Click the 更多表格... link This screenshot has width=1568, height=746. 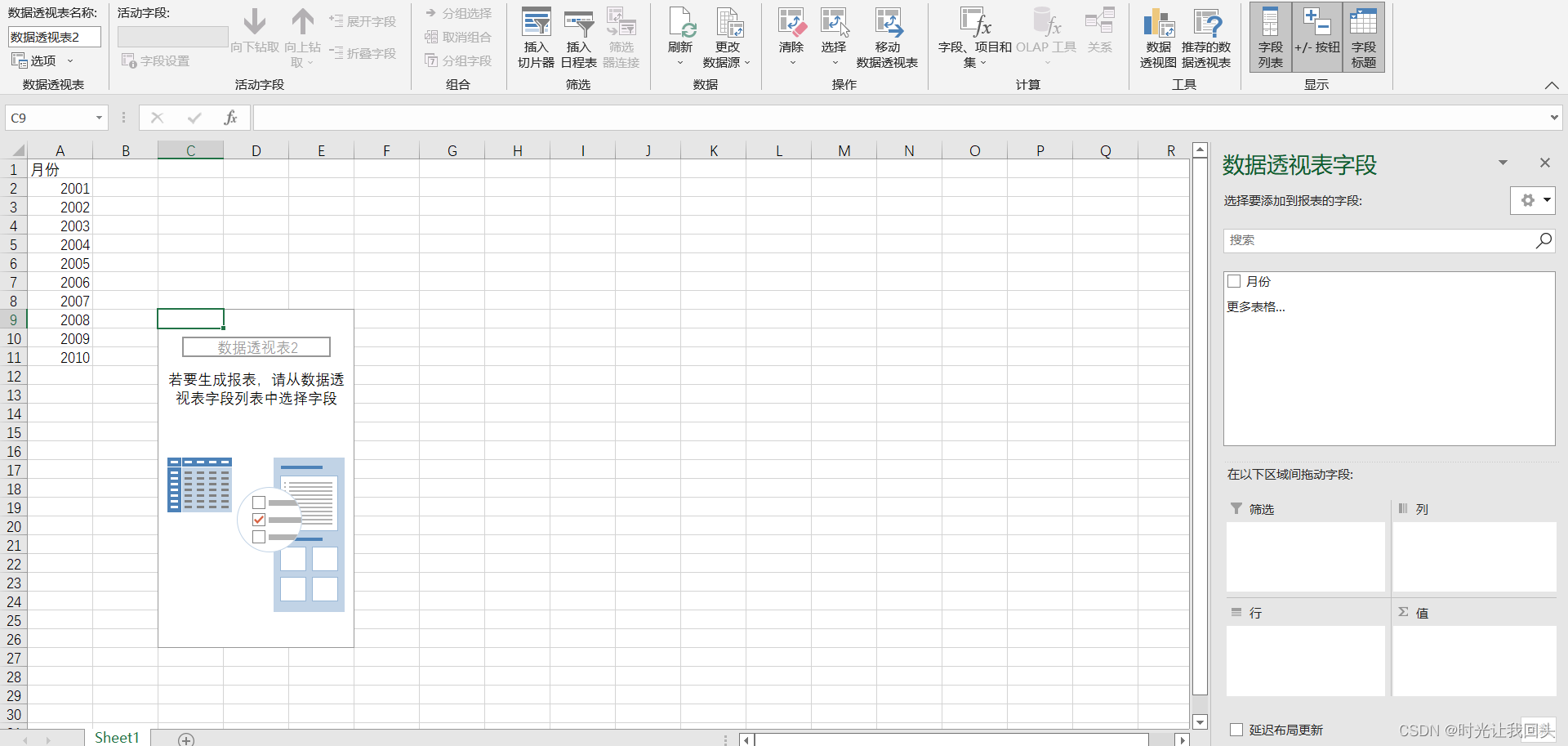[x=1256, y=306]
